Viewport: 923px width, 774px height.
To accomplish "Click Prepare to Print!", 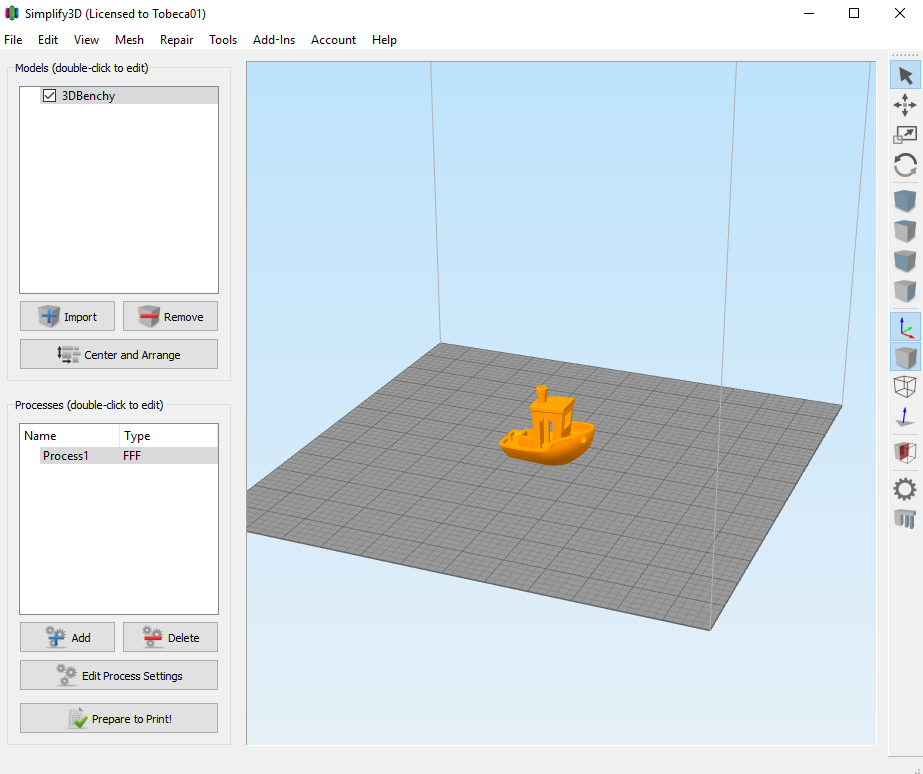I will 119,719.
